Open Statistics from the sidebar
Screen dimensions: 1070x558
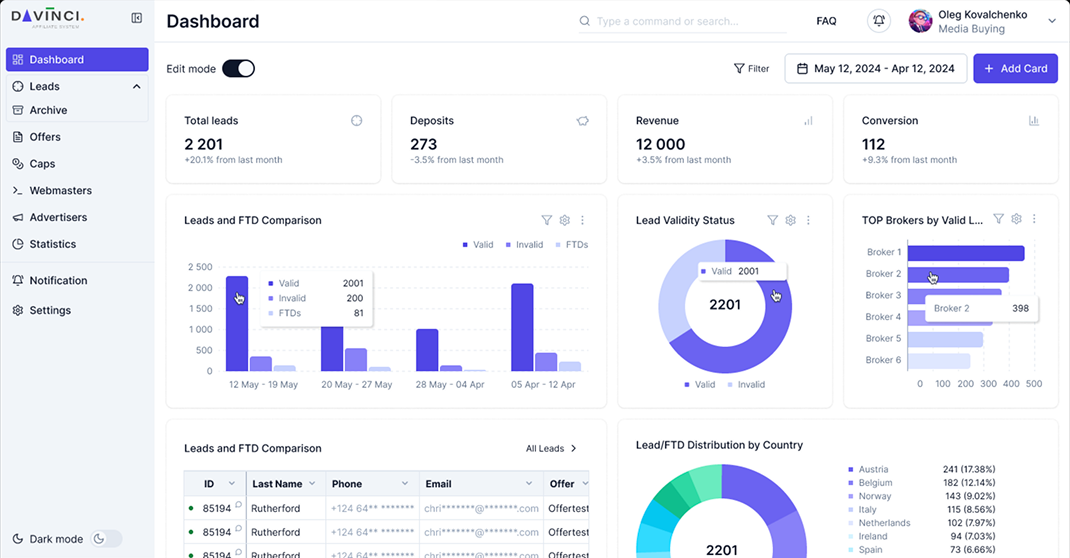[x=52, y=244]
